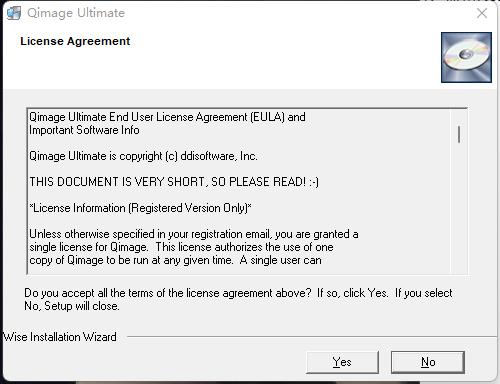Decline the license with the No button

click(x=428, y=362)
